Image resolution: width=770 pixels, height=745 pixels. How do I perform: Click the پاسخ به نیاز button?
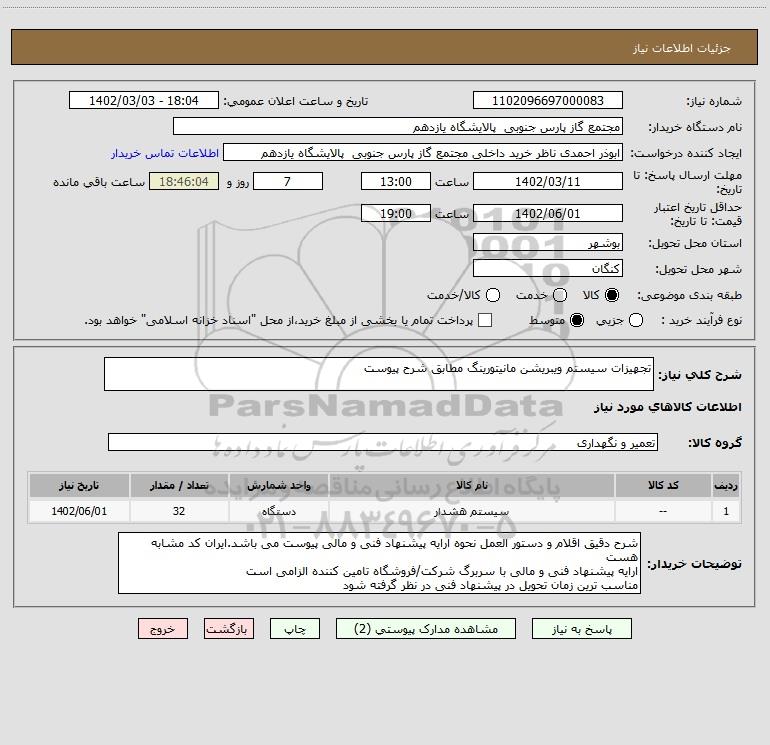581,629
